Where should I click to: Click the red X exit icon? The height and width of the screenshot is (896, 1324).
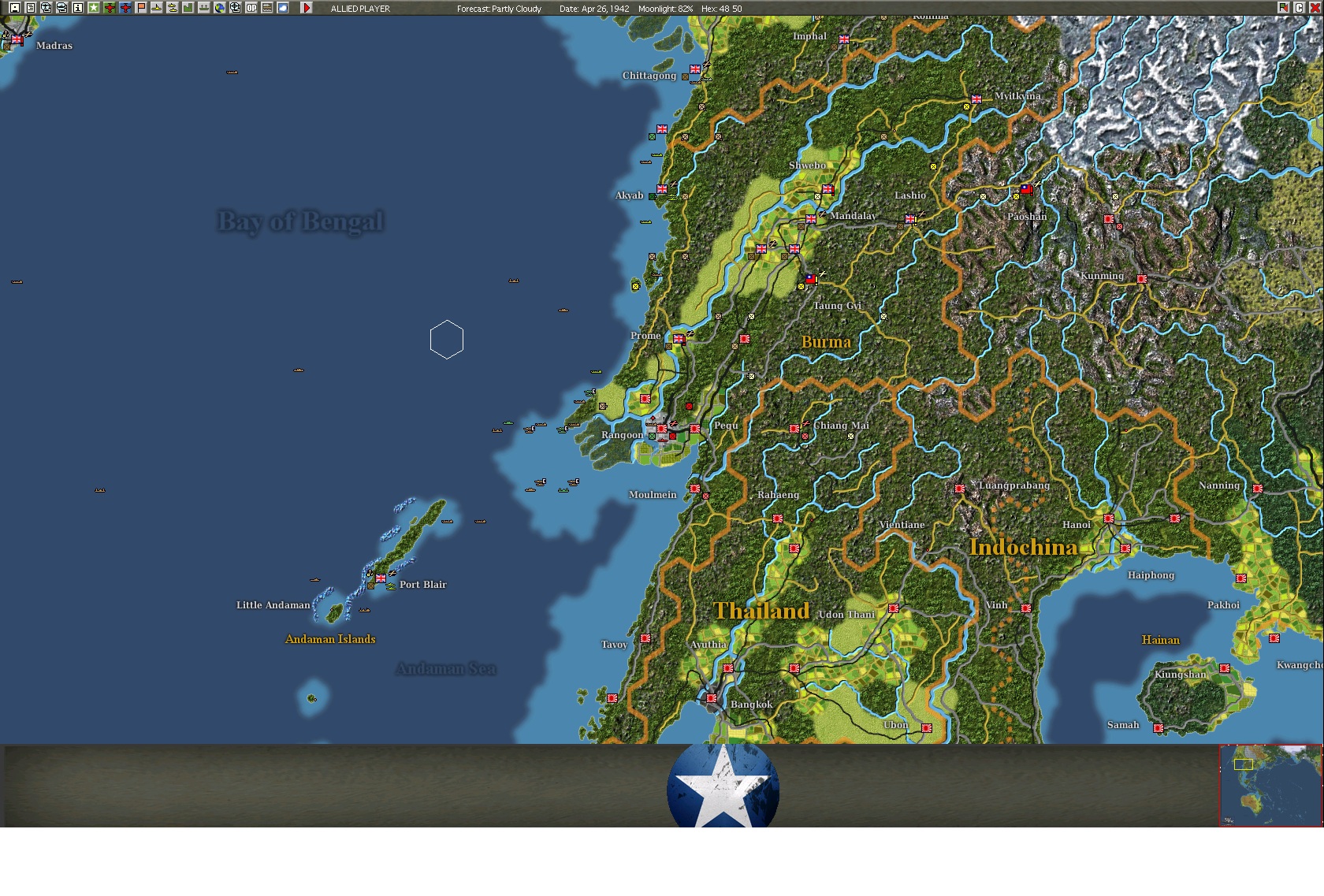click(x=1315, y=8)
